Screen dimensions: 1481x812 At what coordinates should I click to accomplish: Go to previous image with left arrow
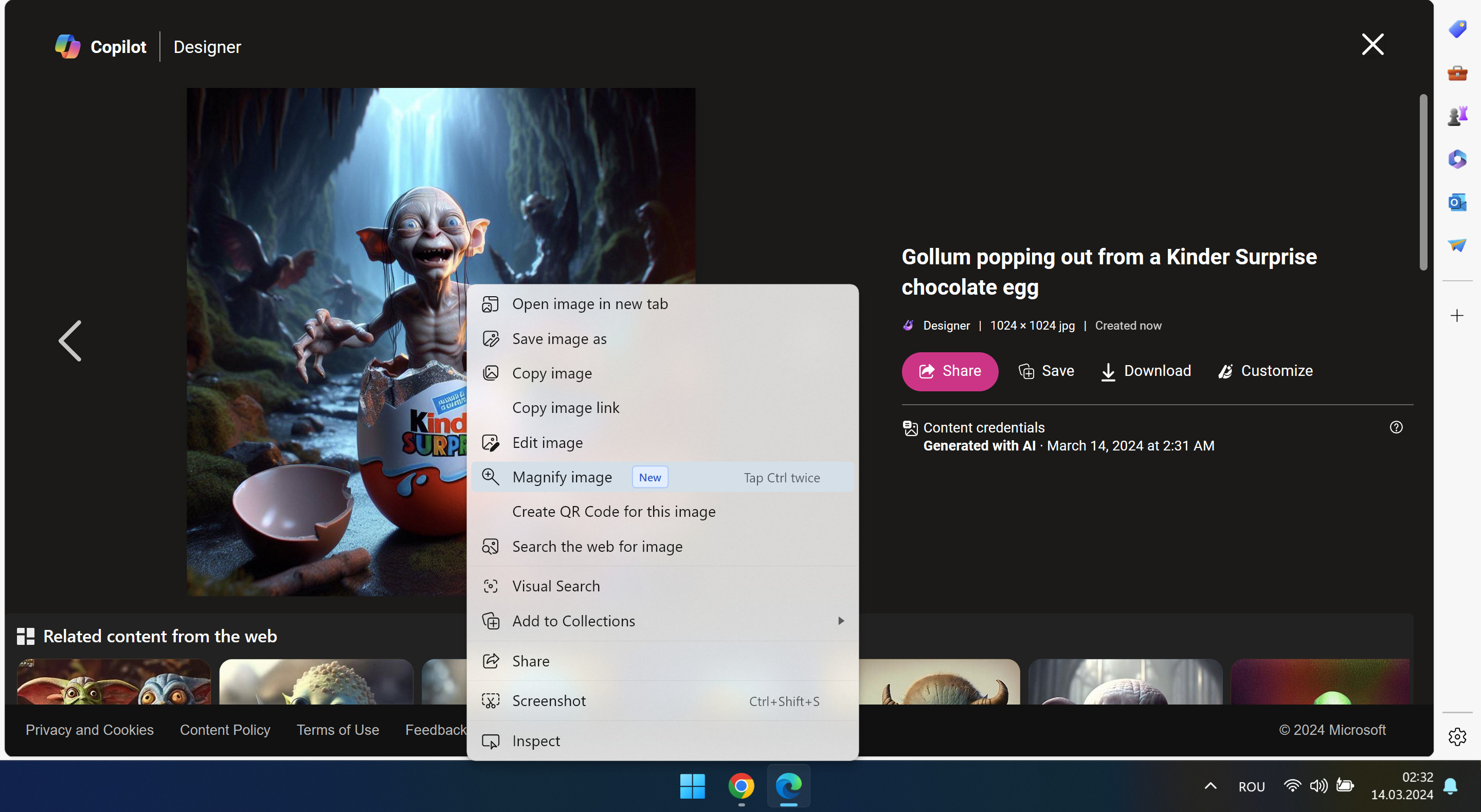(70, 341)
